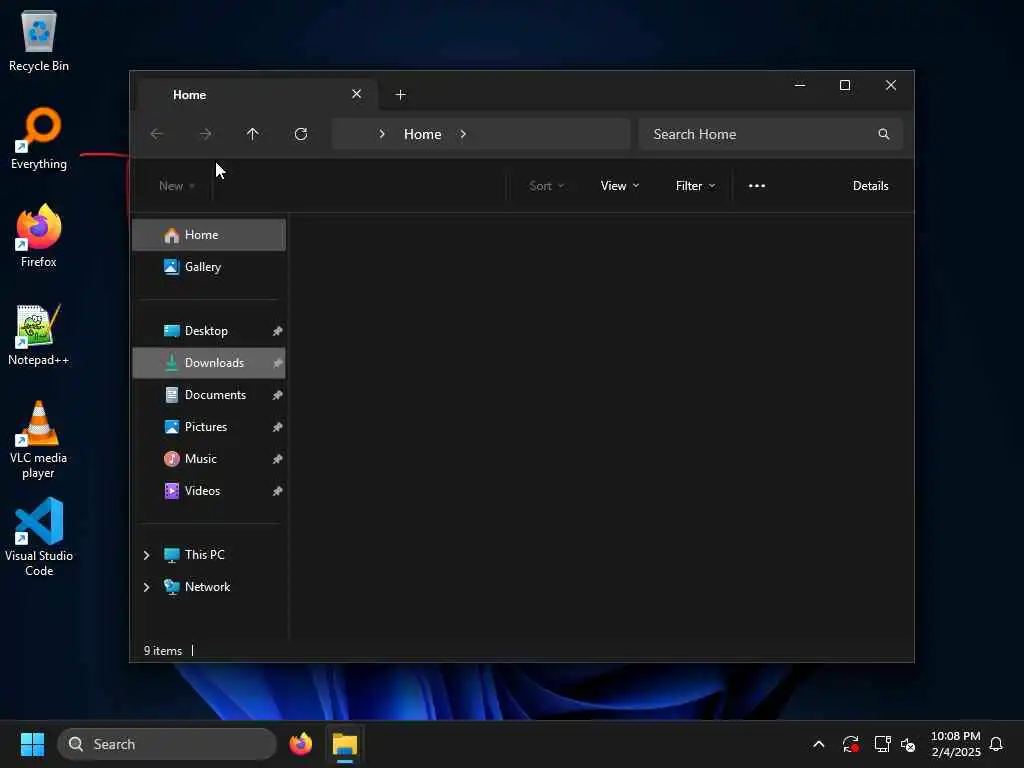
Task: Open Documents in the navigation pane
Action: pyautogui.click(x=209, y=394)
